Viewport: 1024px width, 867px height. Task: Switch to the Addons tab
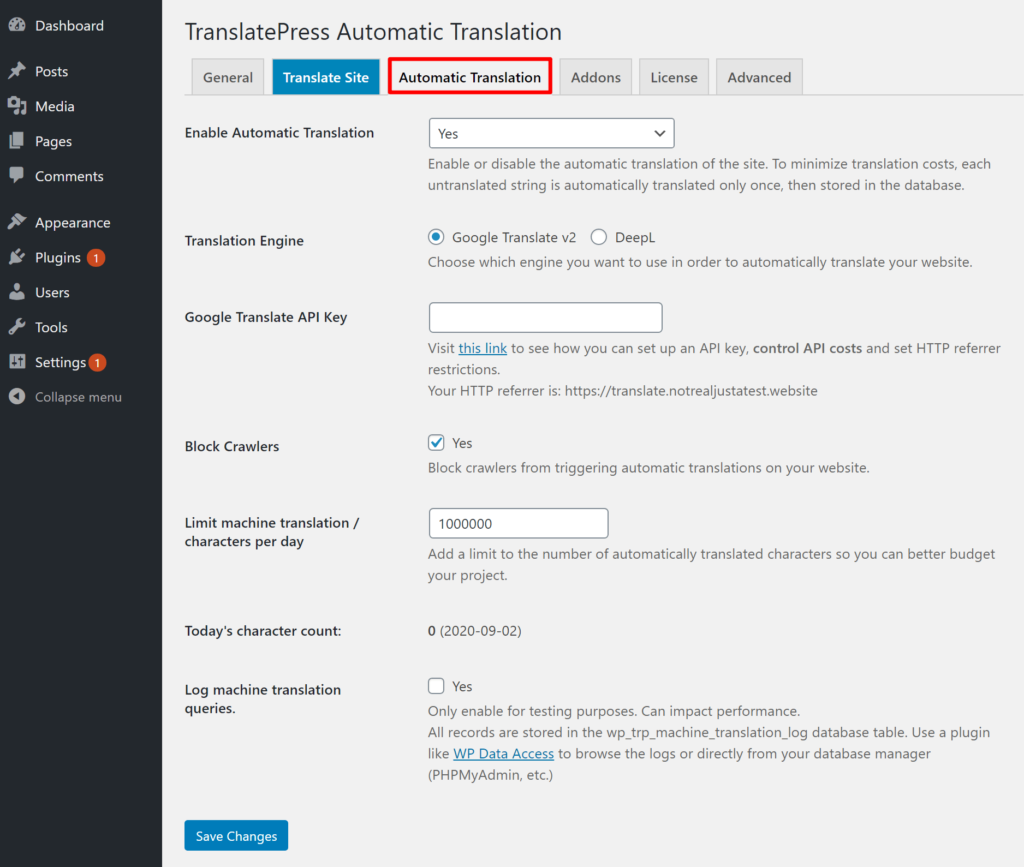click(596, 77)
